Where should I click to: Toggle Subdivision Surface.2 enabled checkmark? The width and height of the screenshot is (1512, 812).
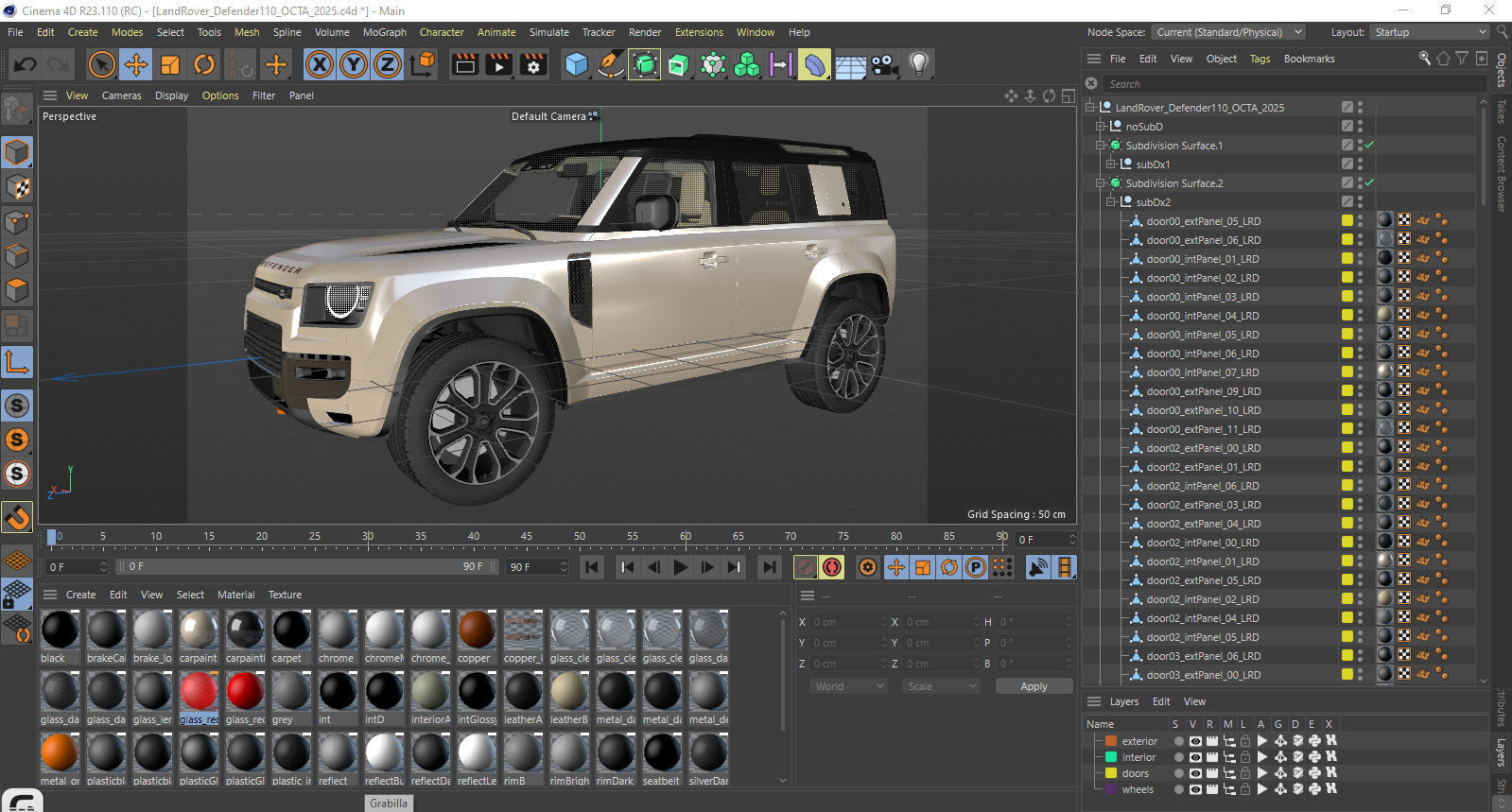[x=1369, y=182]
